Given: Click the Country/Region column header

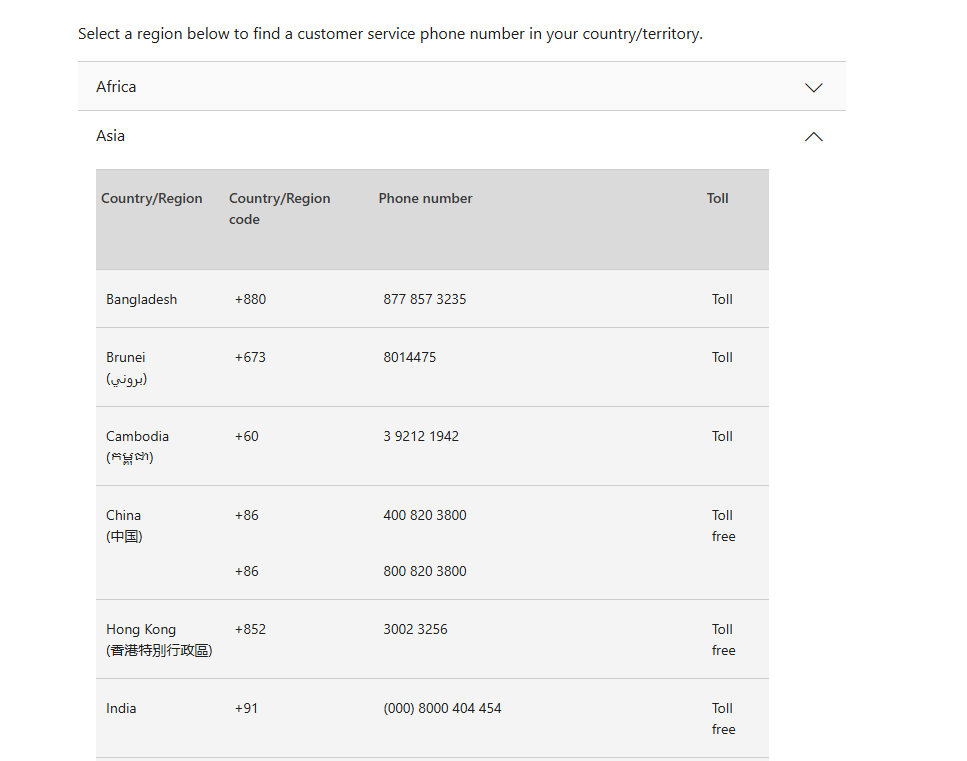Looking at the screenshot, I should 152,199.
